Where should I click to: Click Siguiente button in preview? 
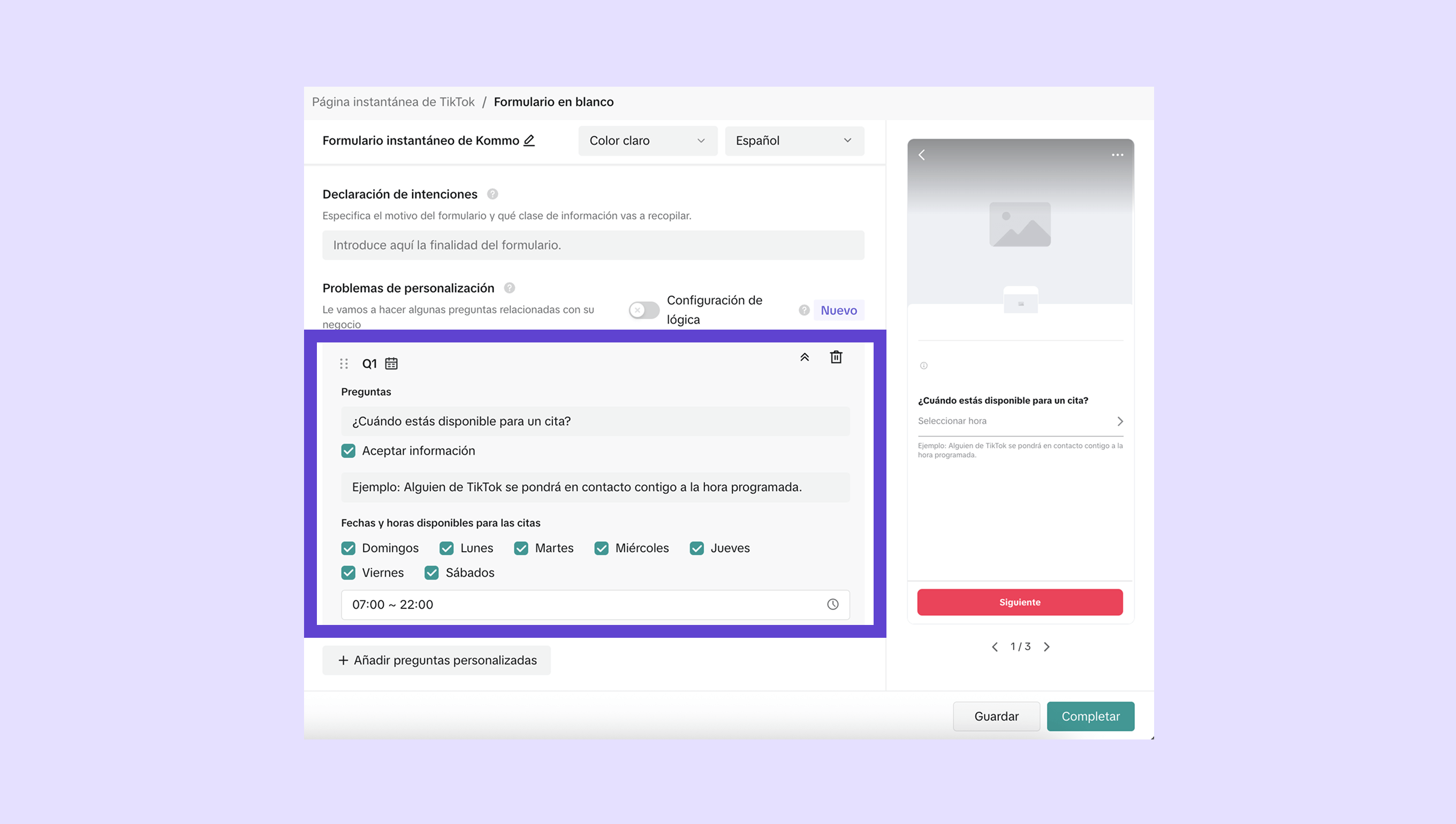(1020, 602)
